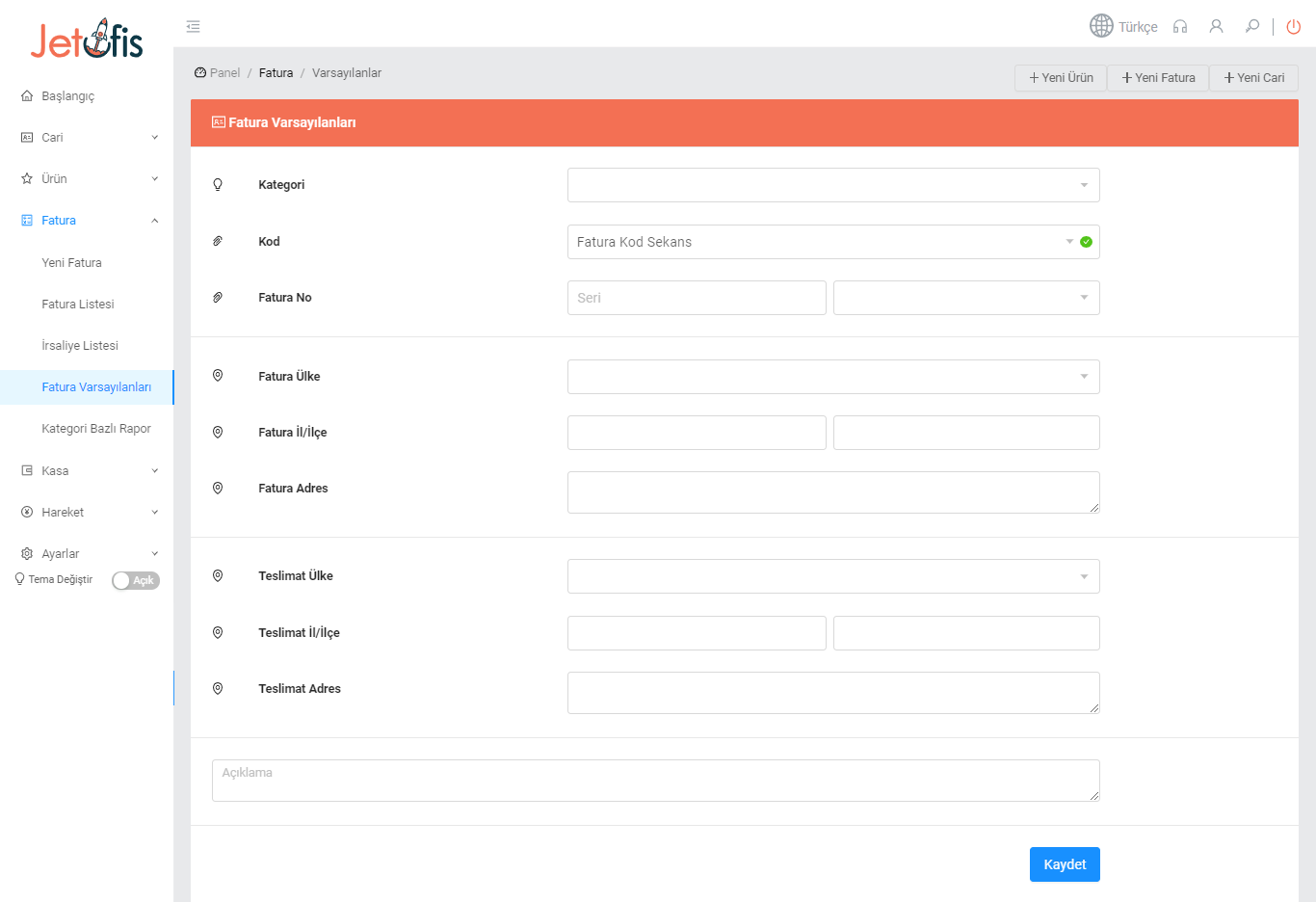This screenshot has height=902, width=1316.
Task: Switch language via Türkçe label
Action: click(x=1138, y=27)
